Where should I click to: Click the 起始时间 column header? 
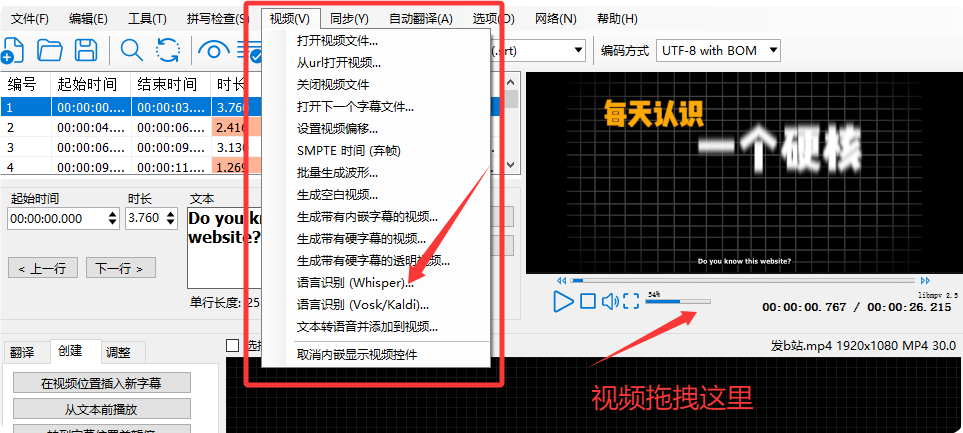91,84
